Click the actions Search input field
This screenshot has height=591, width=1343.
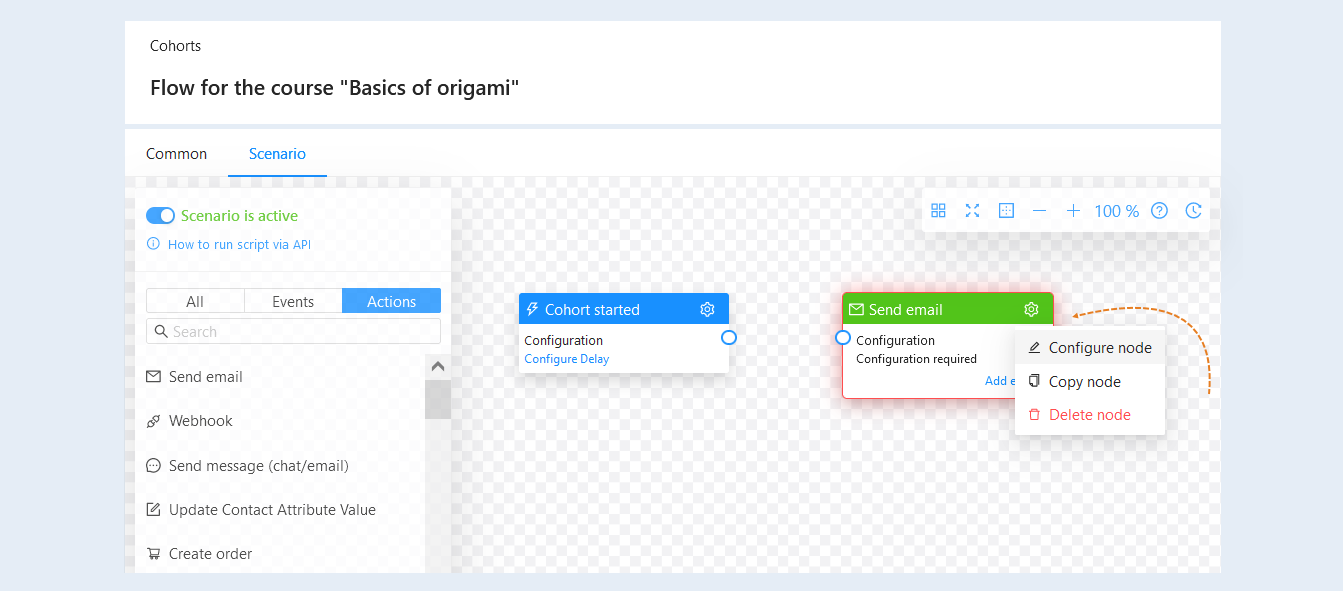293,331
